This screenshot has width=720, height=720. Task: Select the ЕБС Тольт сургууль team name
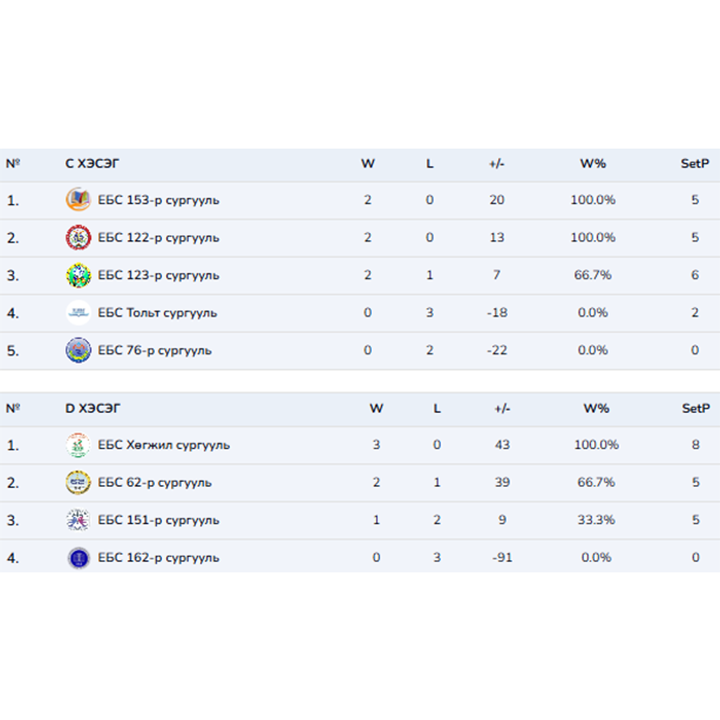click(x=157, y=313)
